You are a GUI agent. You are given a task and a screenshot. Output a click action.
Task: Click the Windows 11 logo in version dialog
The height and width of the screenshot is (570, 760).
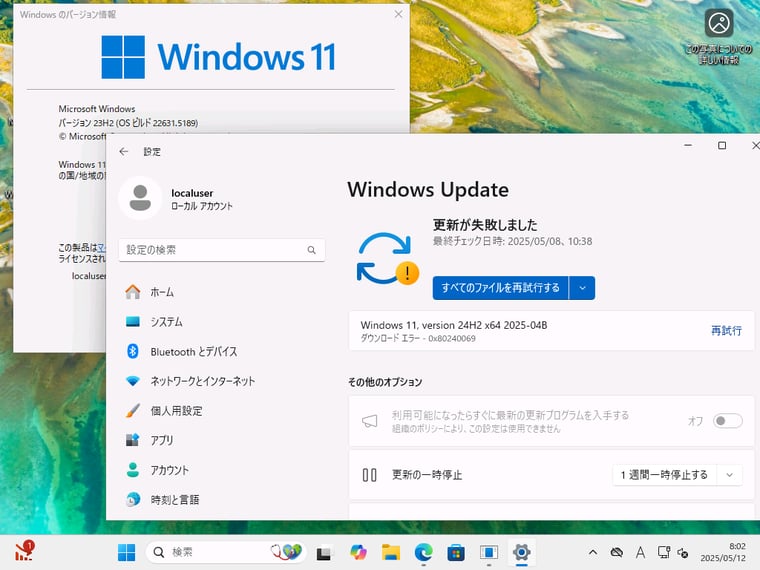tap(219, 57)
